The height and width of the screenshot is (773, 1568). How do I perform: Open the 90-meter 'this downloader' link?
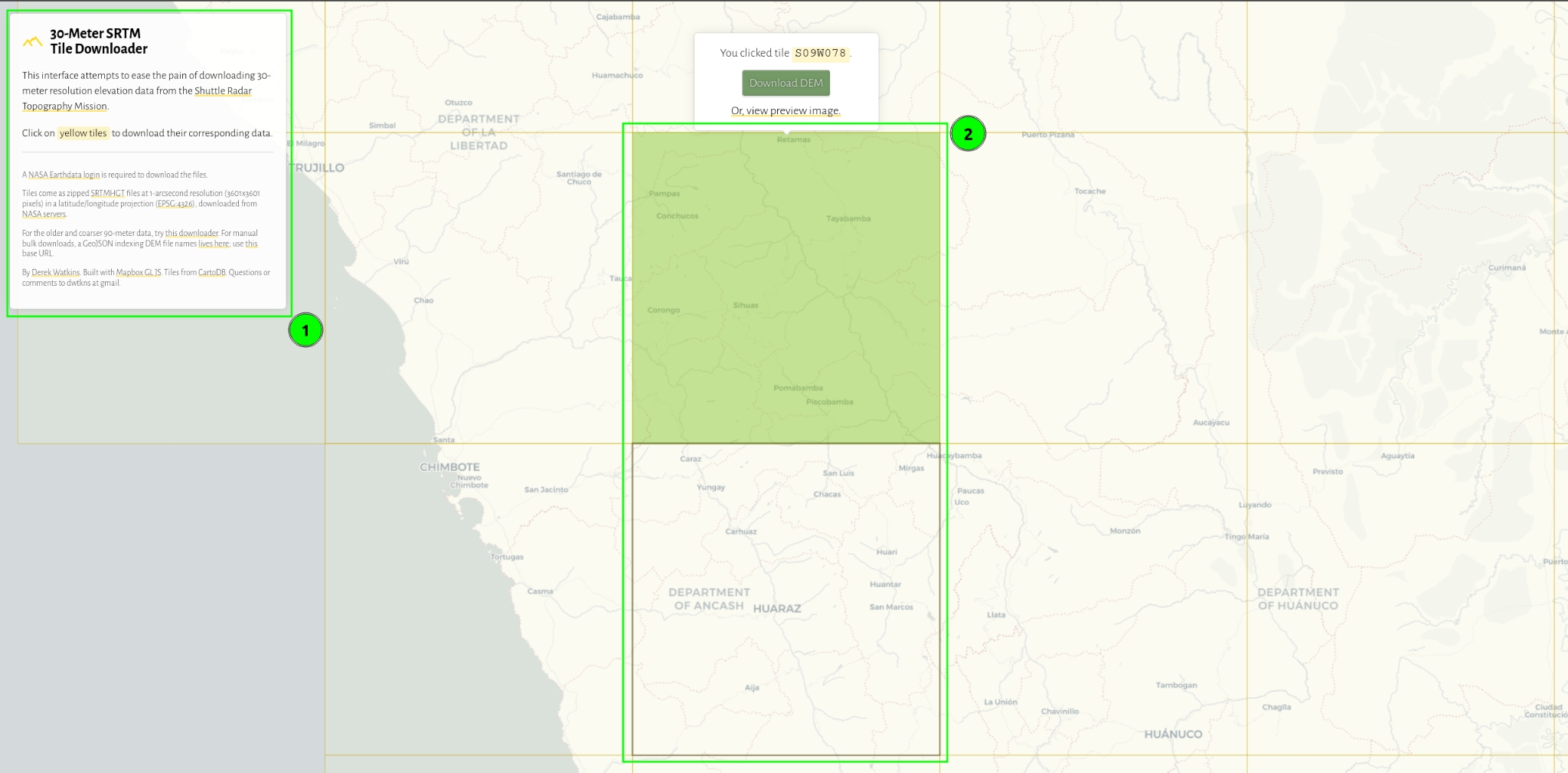click(x=191, y=233)
